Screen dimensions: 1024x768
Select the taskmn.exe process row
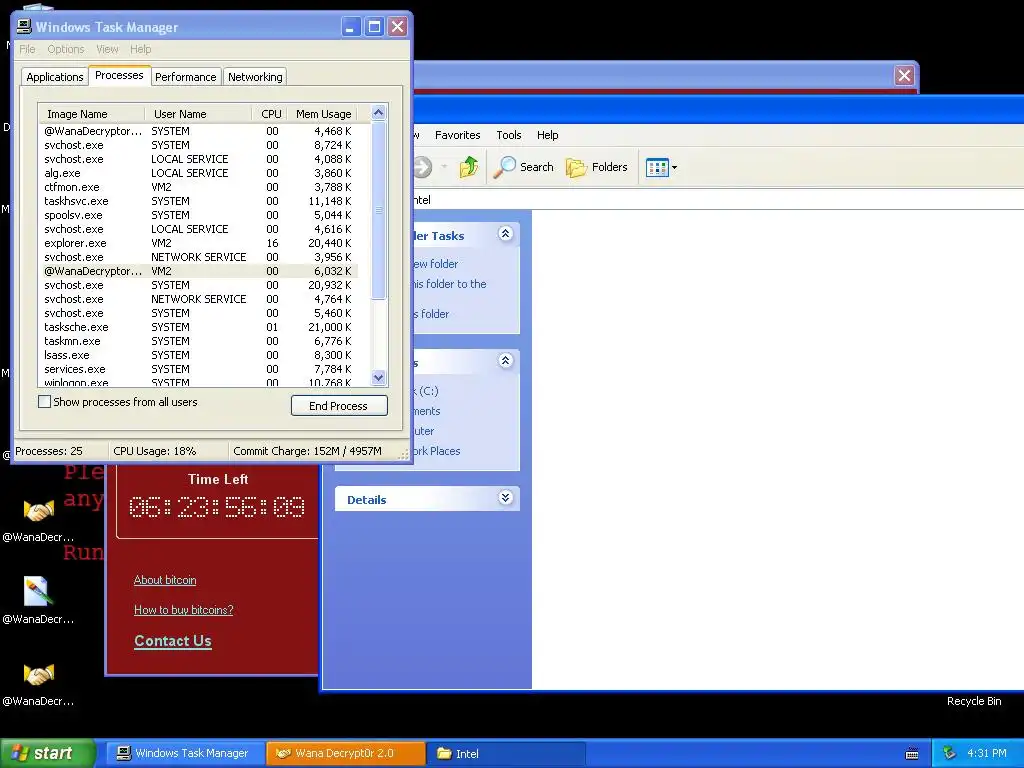[198, 341]
